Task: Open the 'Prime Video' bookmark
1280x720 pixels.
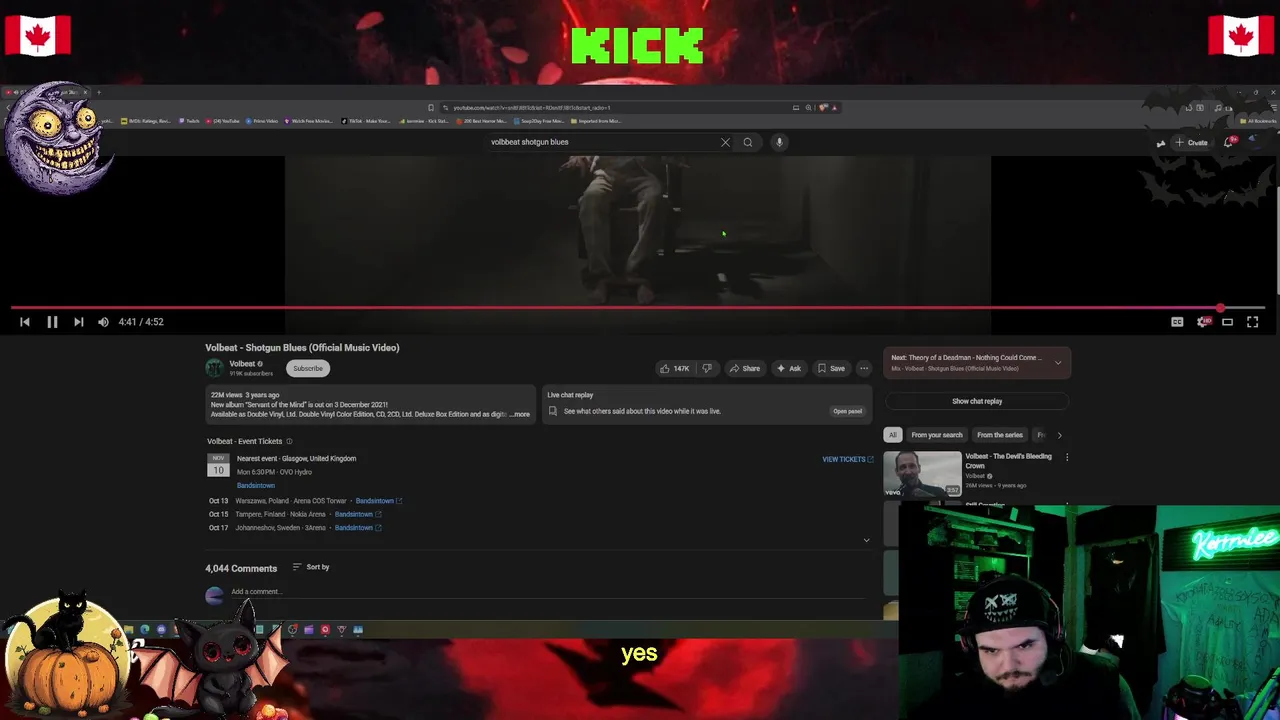Action: 262,121
